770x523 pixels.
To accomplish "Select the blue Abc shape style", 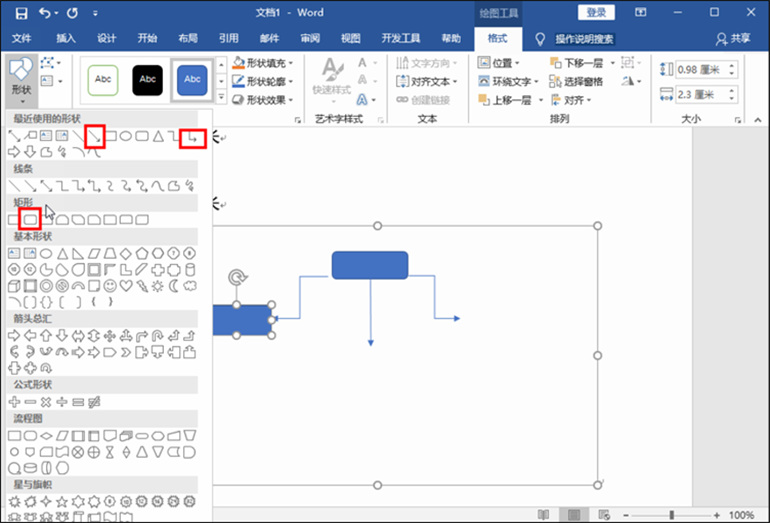I will coord(192,80).
